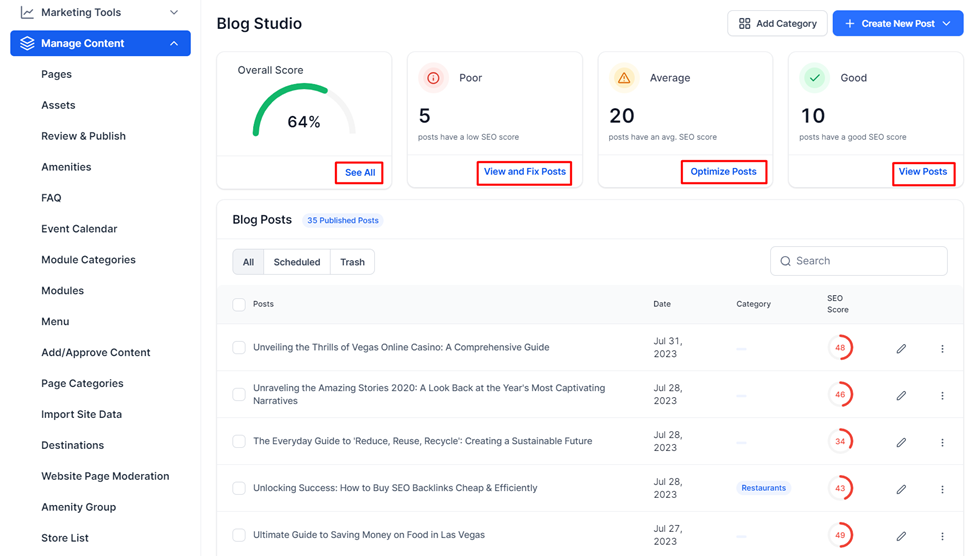Viewport: 975px width, 556px height.
Task: Check the Vegas Online Casino post checkbox
Action: pyautogui.click(x=239, y=347)
